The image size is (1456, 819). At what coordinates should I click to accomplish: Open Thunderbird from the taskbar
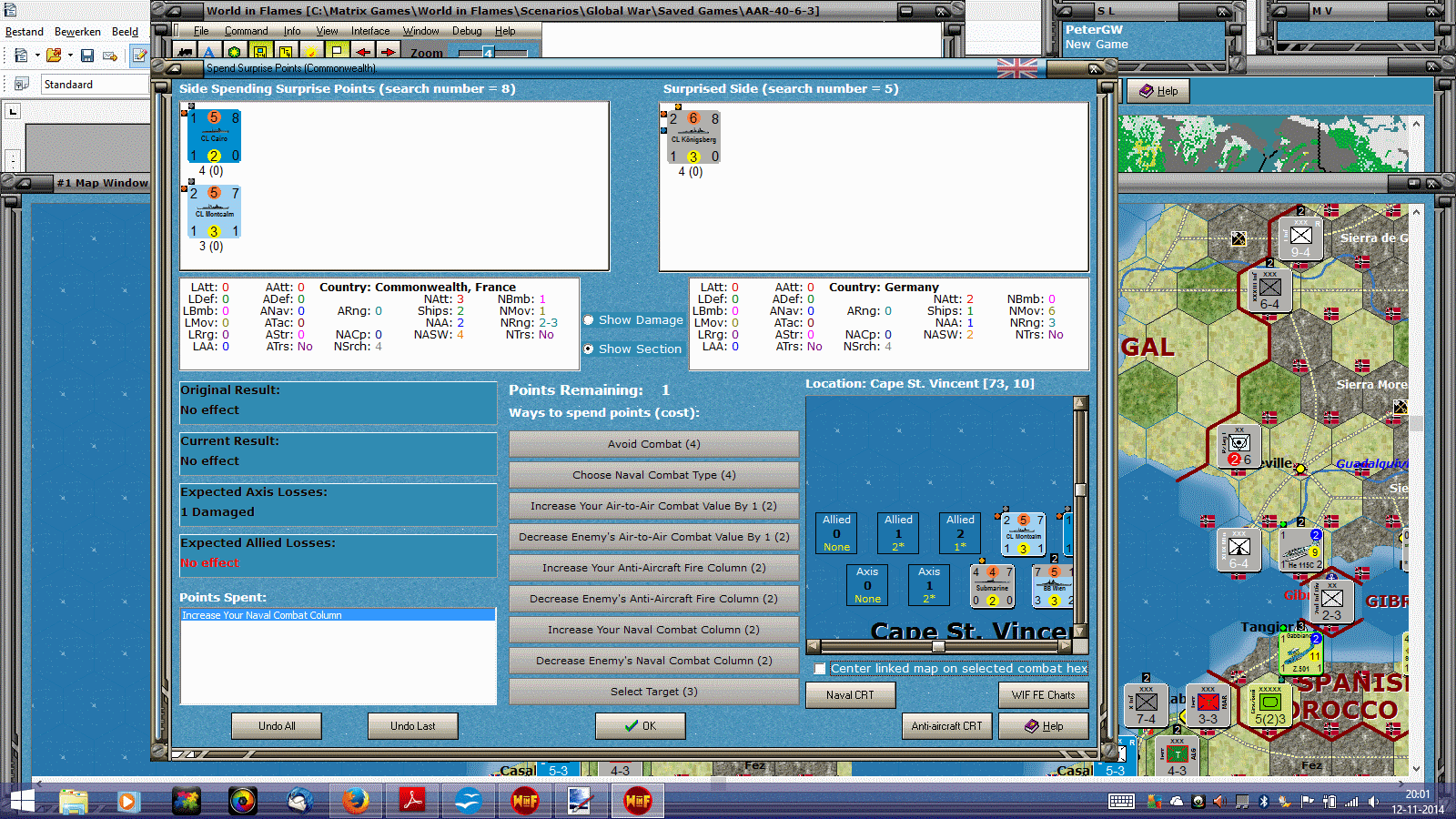pyautogui.click(x=299, y=801)
